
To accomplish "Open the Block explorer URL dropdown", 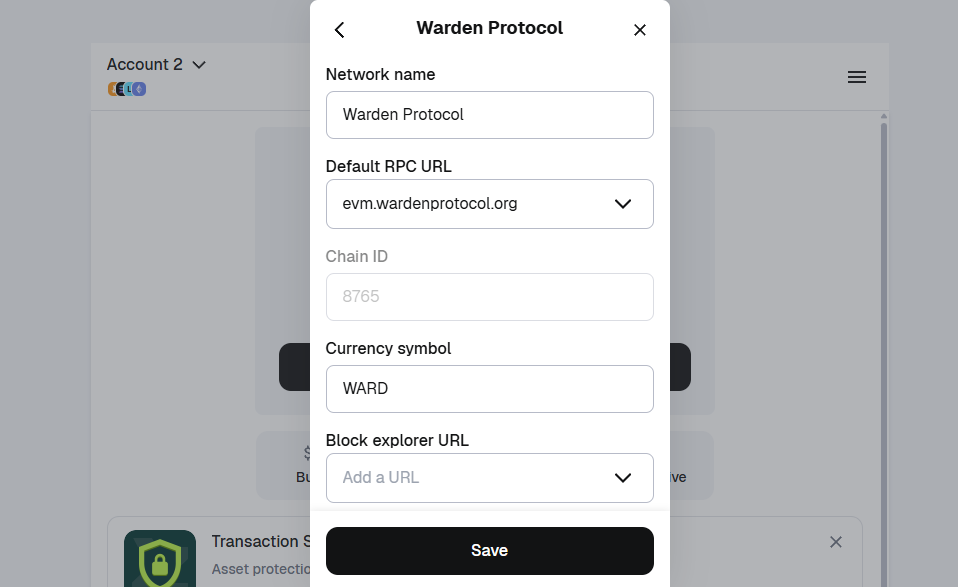I will click(623, 477).
